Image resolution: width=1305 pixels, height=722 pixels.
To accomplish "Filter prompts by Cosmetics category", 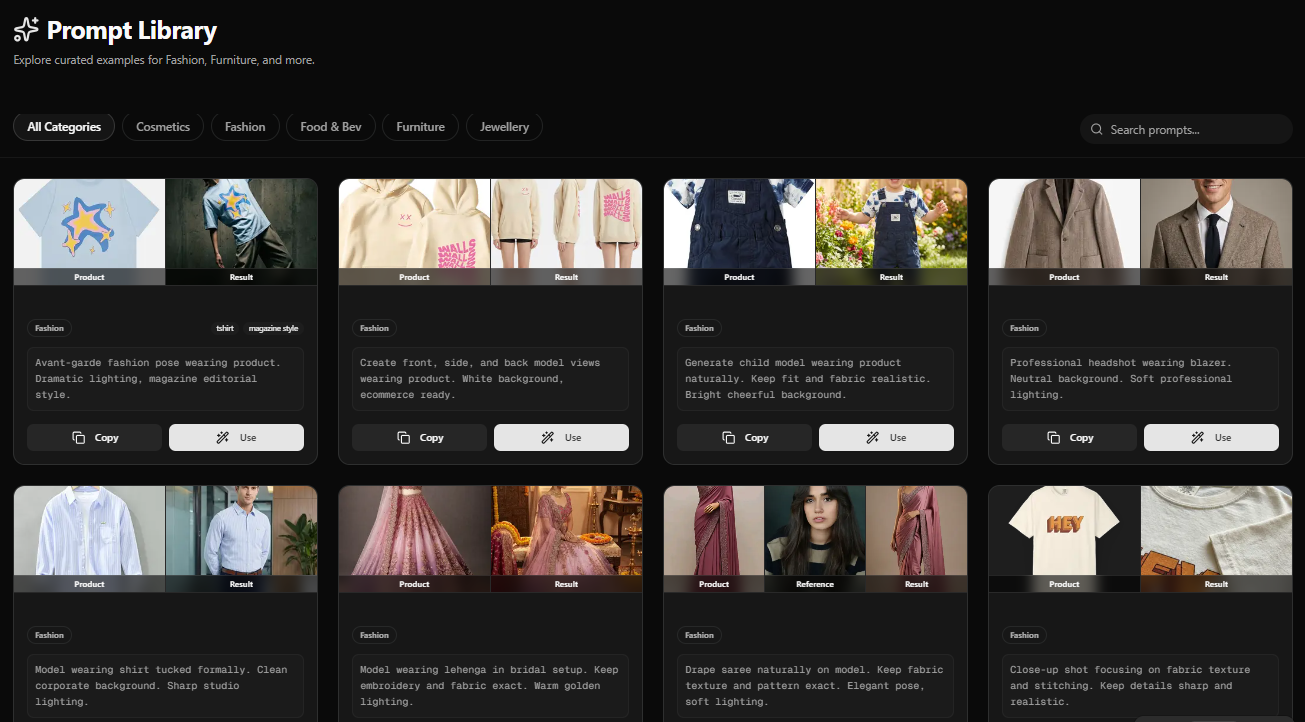I will [163, 127].
